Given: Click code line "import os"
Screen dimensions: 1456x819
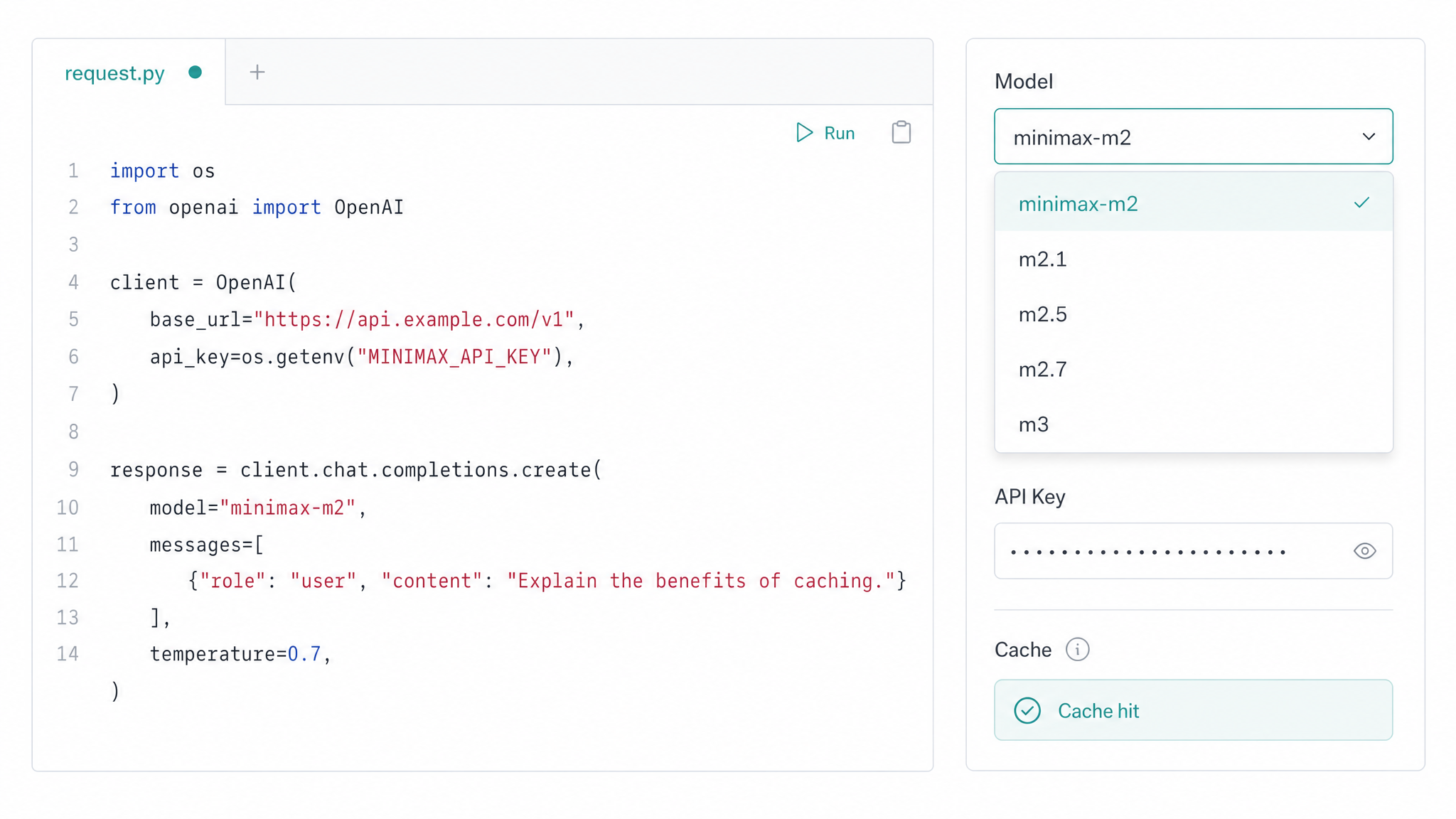Looking at the screenshot, I should pyautogui.click(x=162, y=171).
